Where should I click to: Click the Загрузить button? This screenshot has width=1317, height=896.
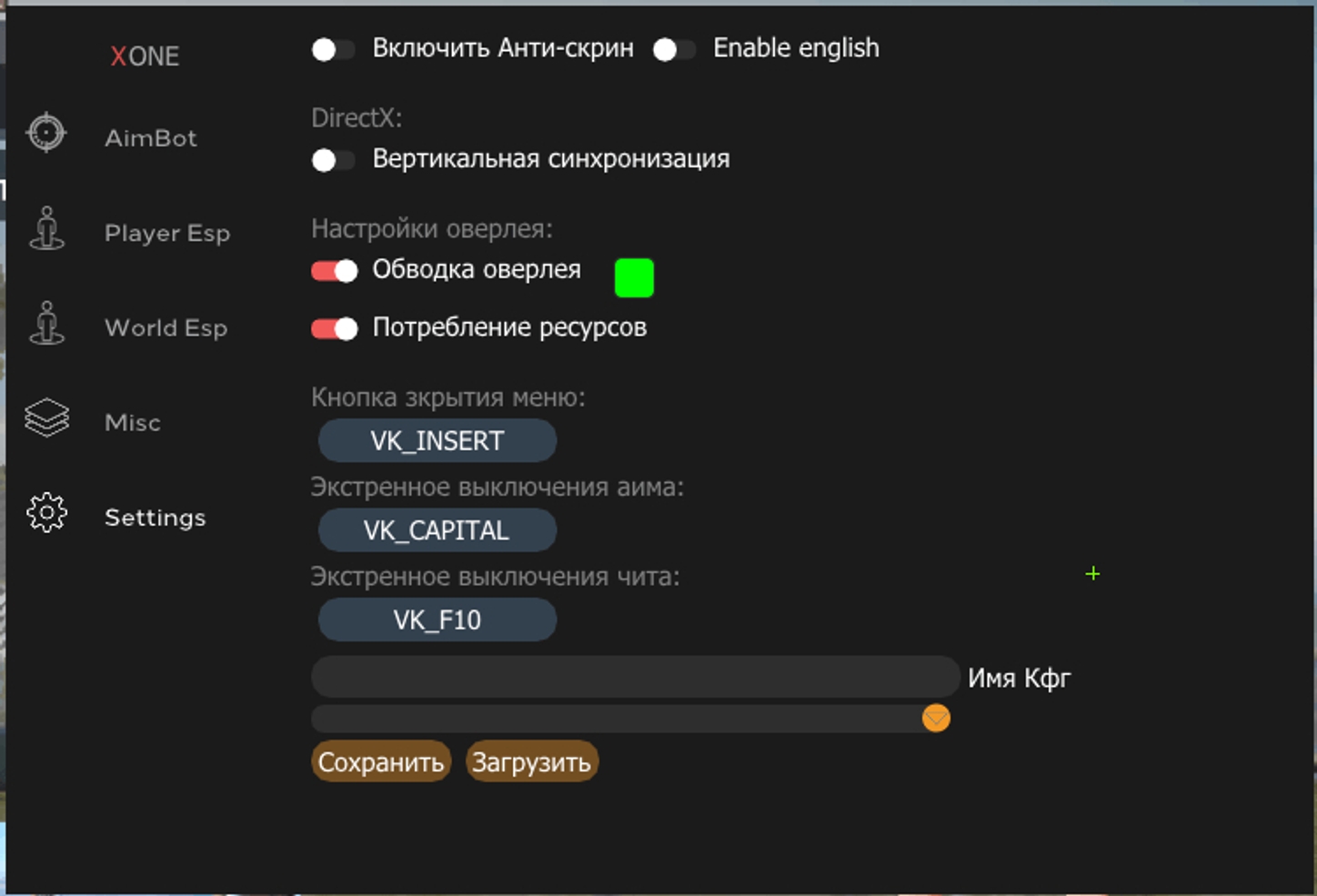(531, 762)
